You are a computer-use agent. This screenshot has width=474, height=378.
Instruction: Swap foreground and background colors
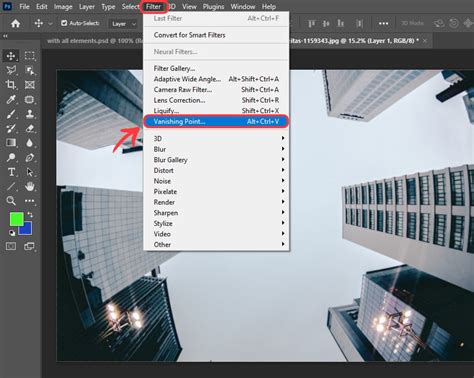pos(30,215)
